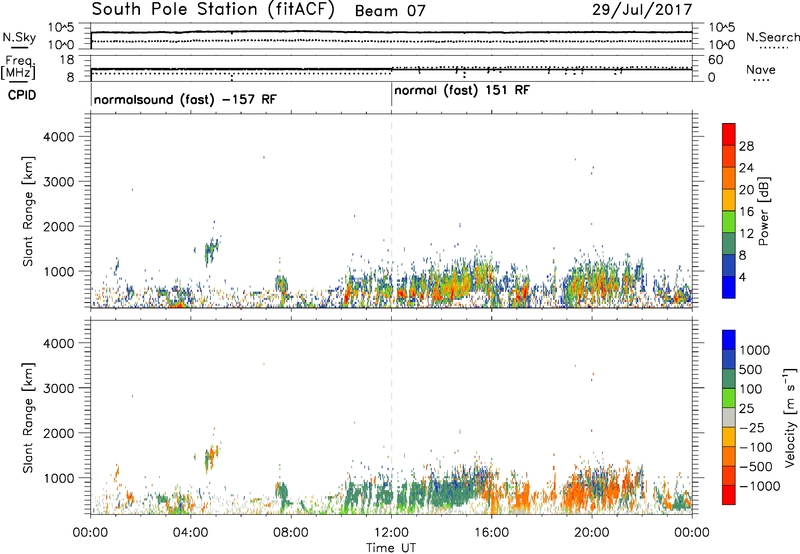Click the dotted line sample under "N.Search"
This screenshot has width=800, height=554.
point(773,48)
